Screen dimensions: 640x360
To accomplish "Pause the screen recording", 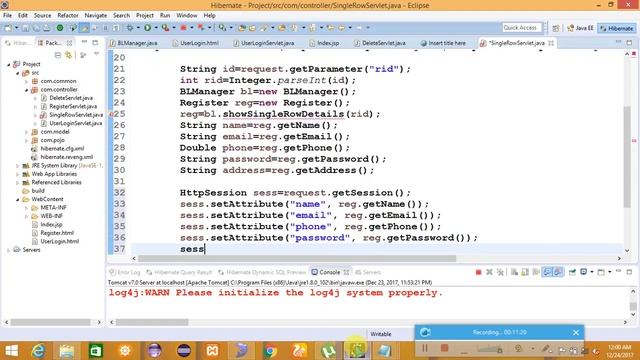I will [424, 348].
